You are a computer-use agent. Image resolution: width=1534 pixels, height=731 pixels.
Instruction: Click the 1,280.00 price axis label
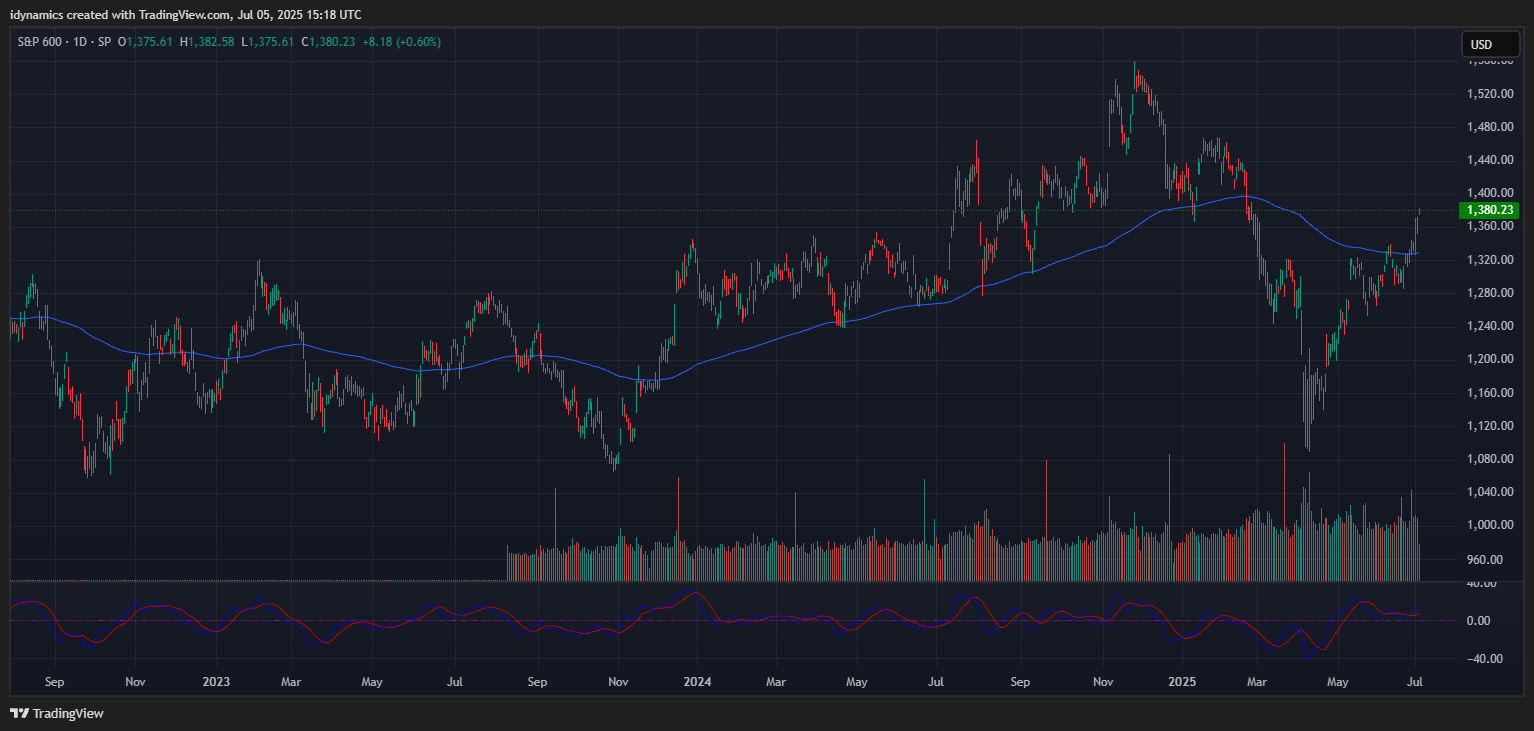click(1490, 293)
